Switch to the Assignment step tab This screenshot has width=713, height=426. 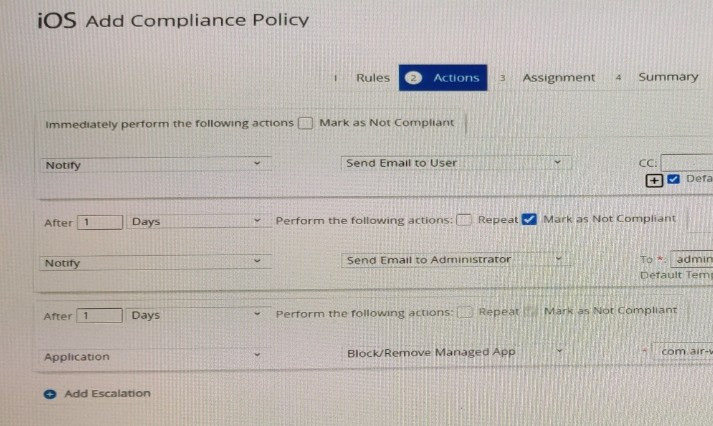click(558, 78)
